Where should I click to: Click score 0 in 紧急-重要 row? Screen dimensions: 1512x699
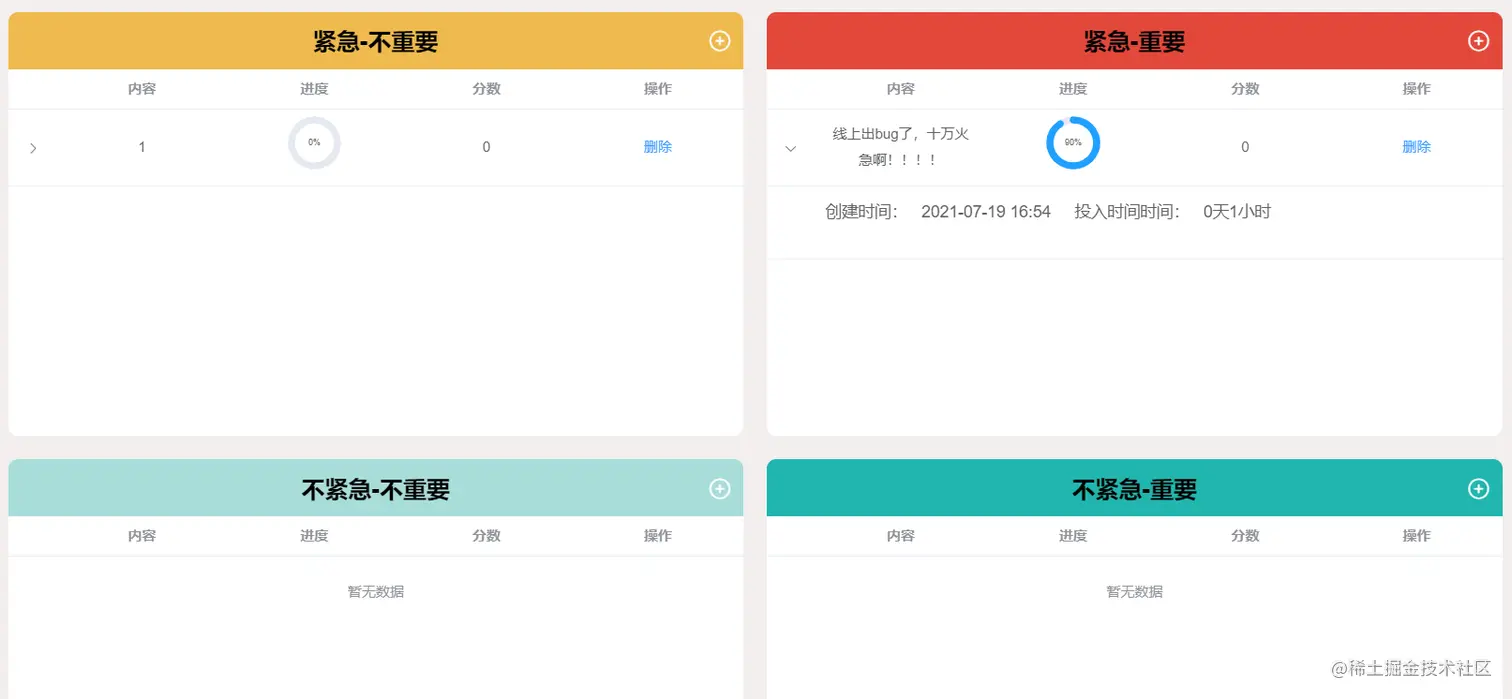1245,147
